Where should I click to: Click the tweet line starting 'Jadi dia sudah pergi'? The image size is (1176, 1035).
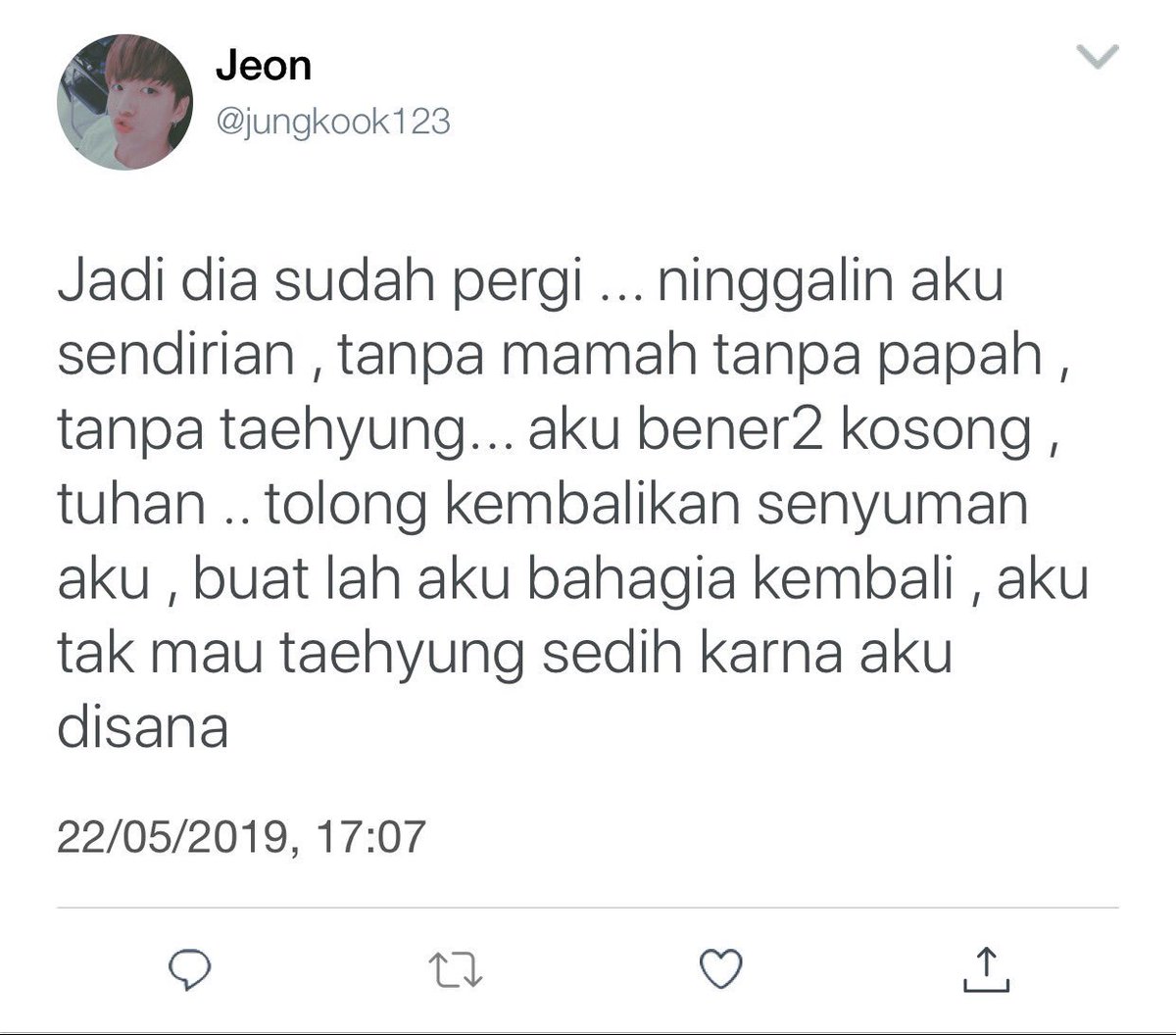530,285
